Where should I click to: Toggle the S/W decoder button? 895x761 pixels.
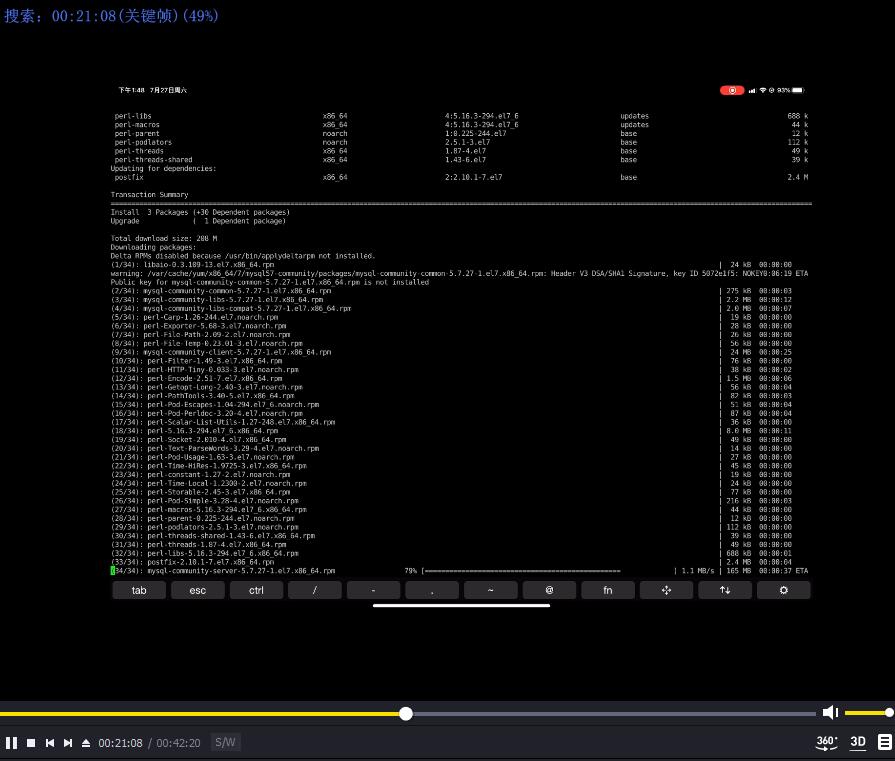coord(225,742)
